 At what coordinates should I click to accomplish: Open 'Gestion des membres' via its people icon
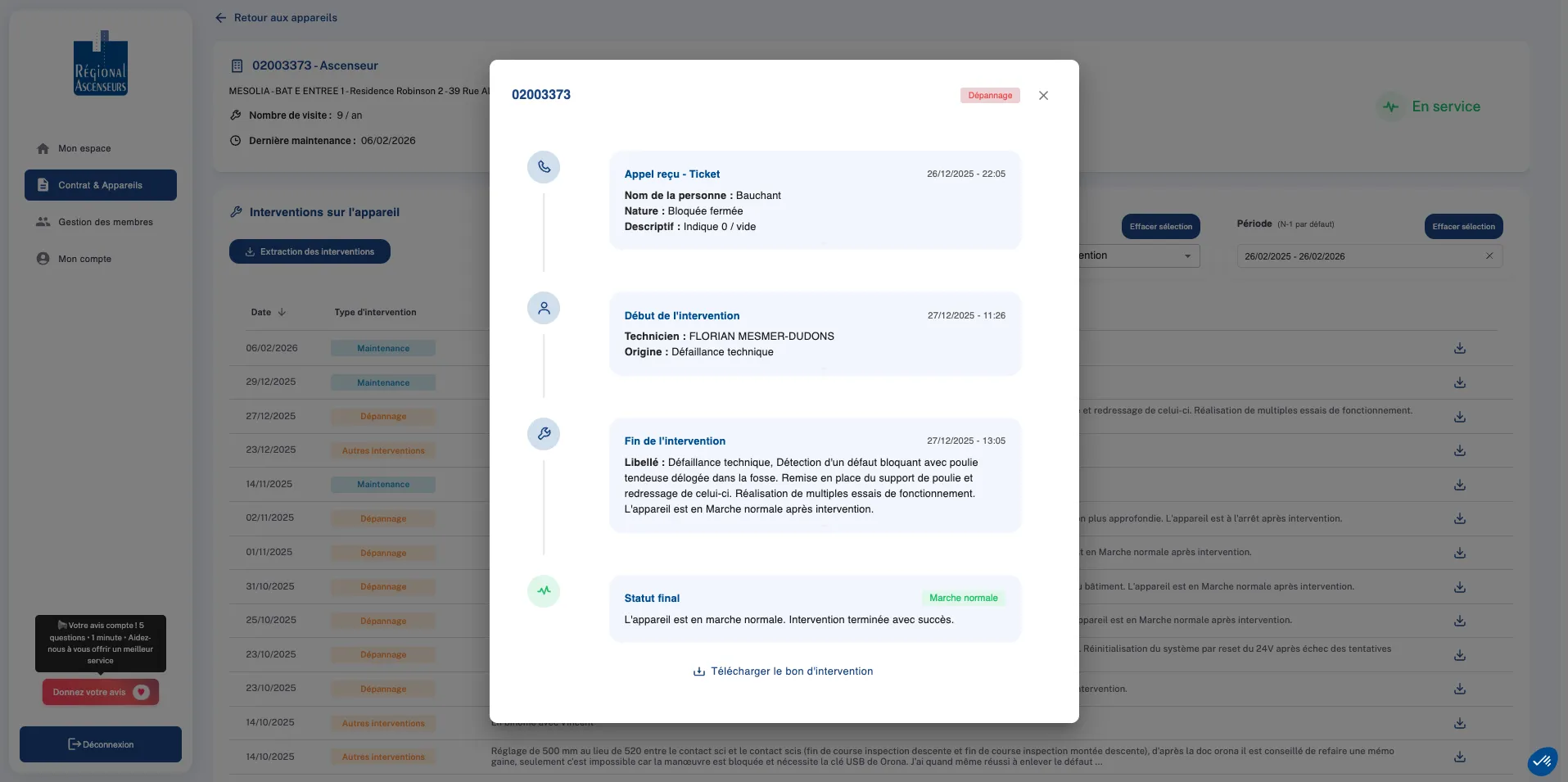pyautogui.click(x=43, y=222)
